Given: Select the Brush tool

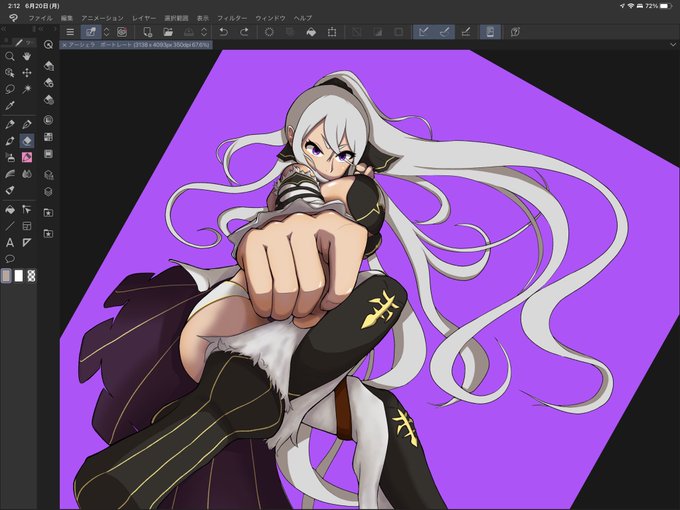Looking at the screenshot, I should point(10,141).
